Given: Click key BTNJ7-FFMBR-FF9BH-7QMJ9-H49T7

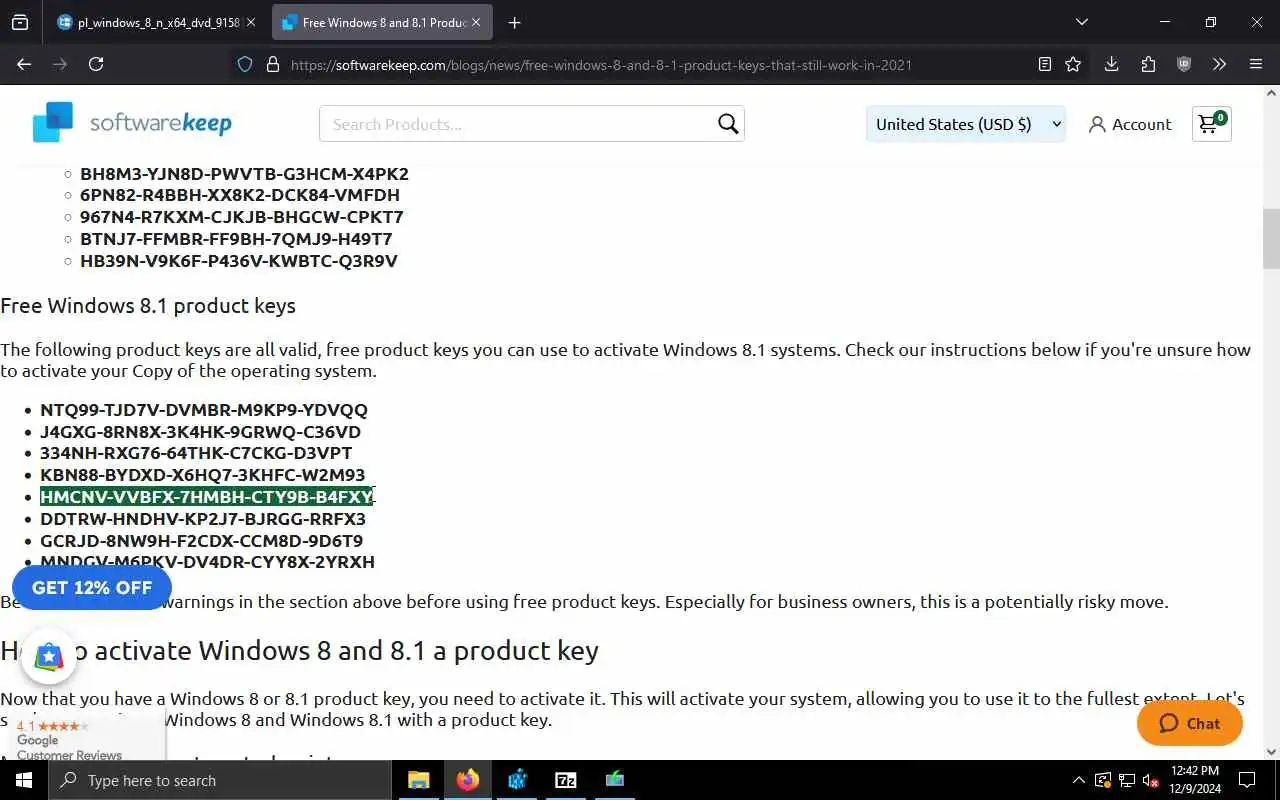Looking at the screenshot, I should tap(236, 239).
